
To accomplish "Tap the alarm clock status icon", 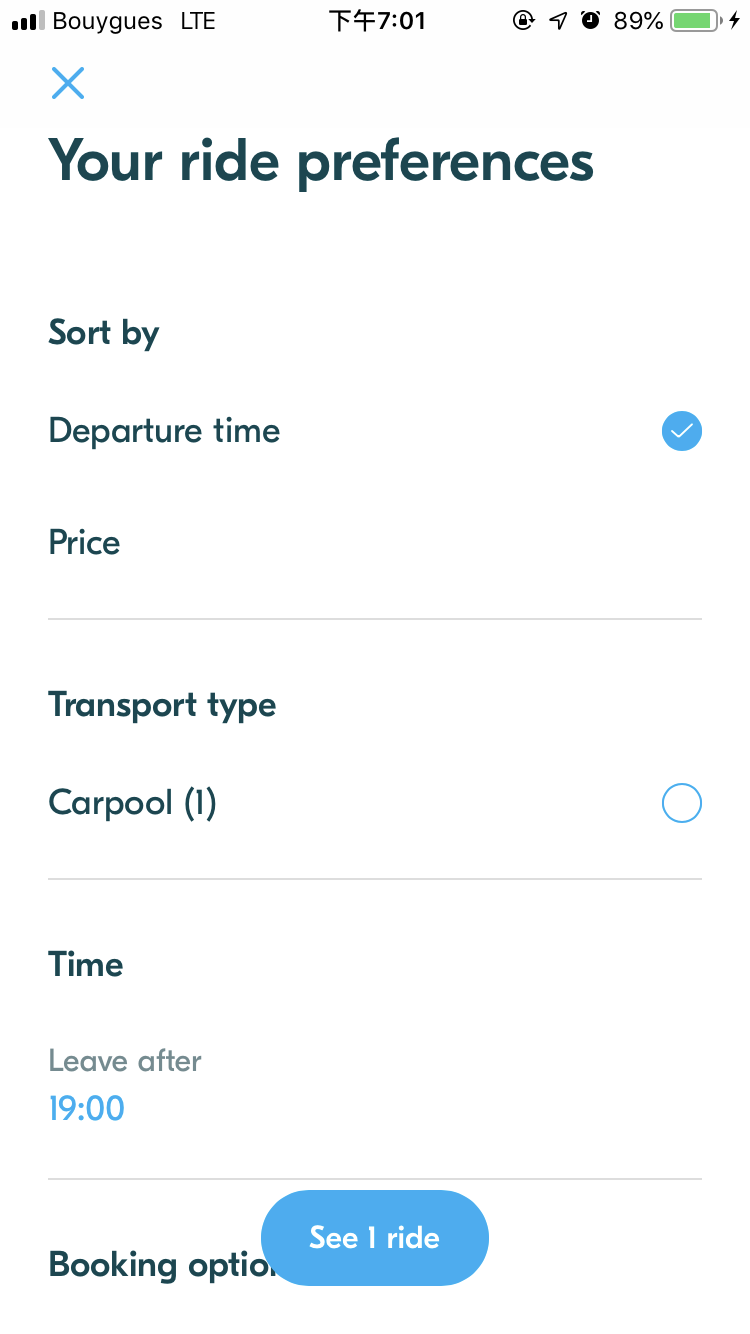I will 591,21.
